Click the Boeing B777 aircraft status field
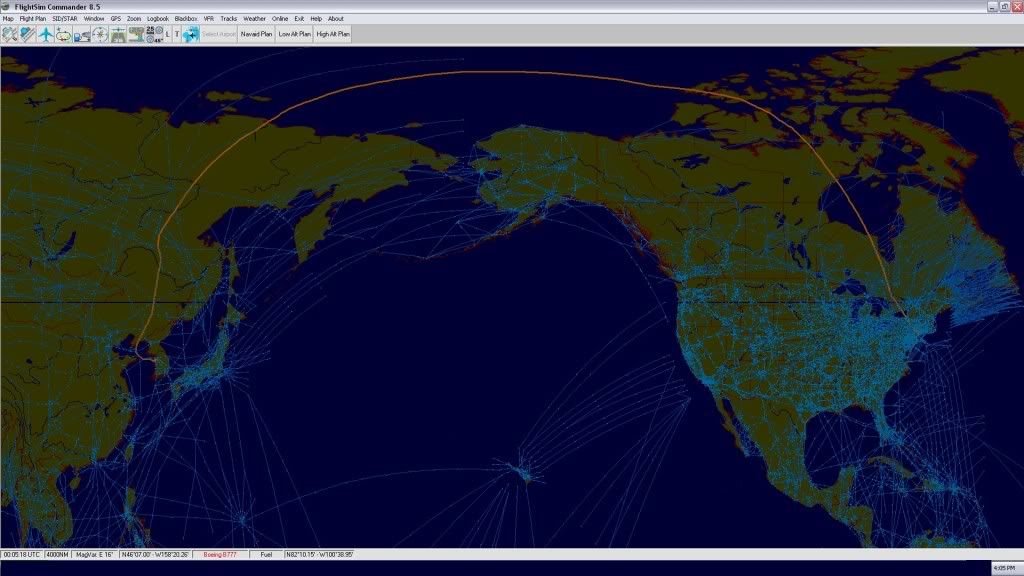Screen dimensions: 1024x576 220,554
